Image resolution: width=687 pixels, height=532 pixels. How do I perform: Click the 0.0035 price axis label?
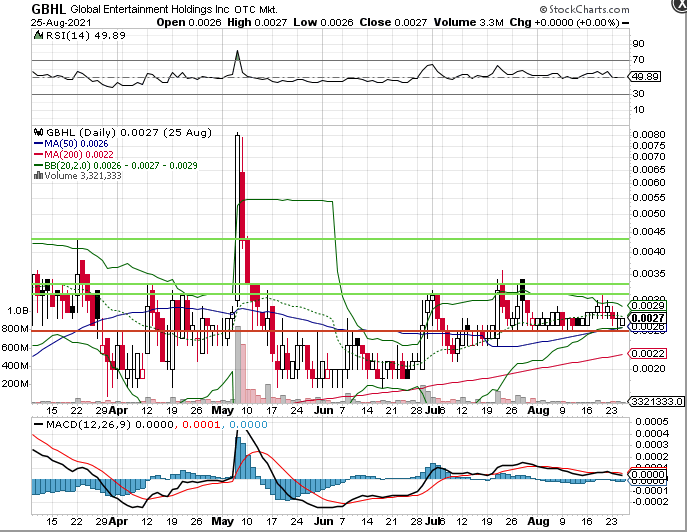click(649, 274)
